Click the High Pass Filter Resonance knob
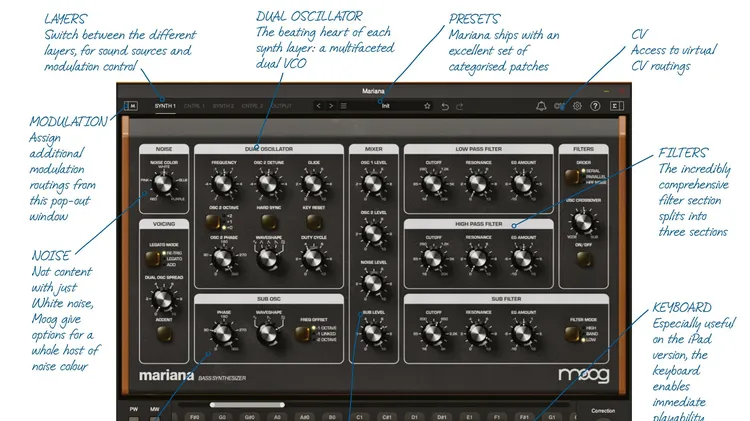750x421 pixels. pyautogui.click(x=478, y=259)
